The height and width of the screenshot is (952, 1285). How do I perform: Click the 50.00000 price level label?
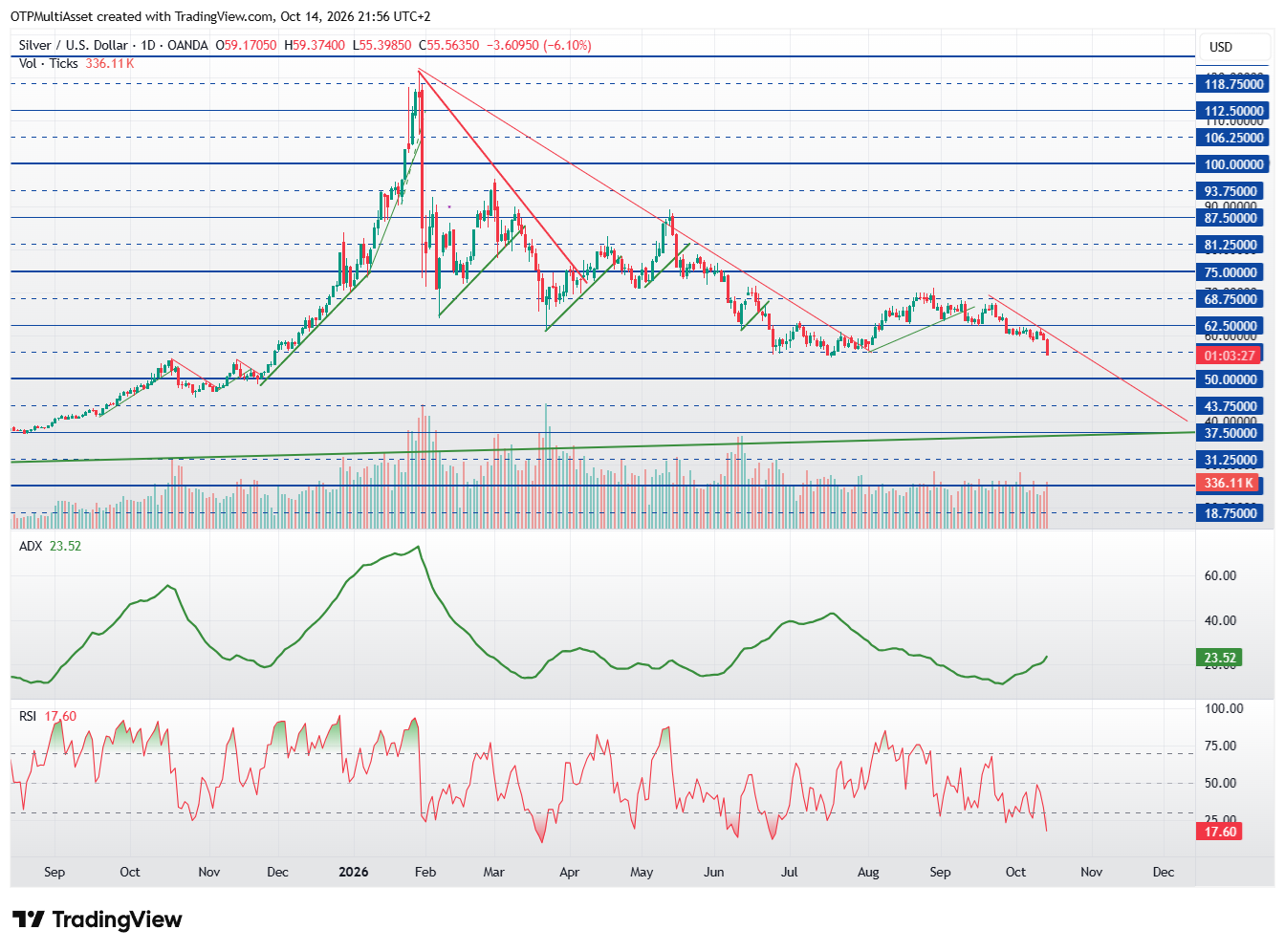[x=1230, y=379]
